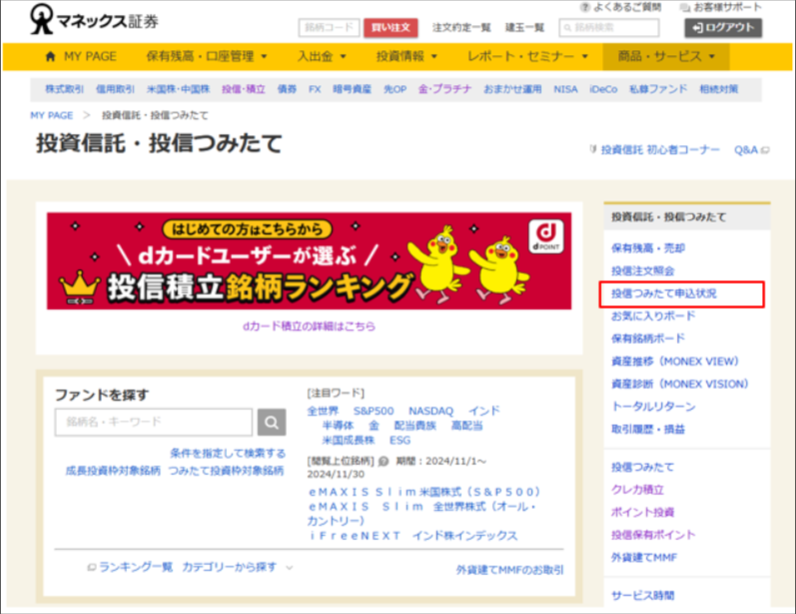Select 相続対策 in sub navigation
796x614 pixels.
pos(718,89)
